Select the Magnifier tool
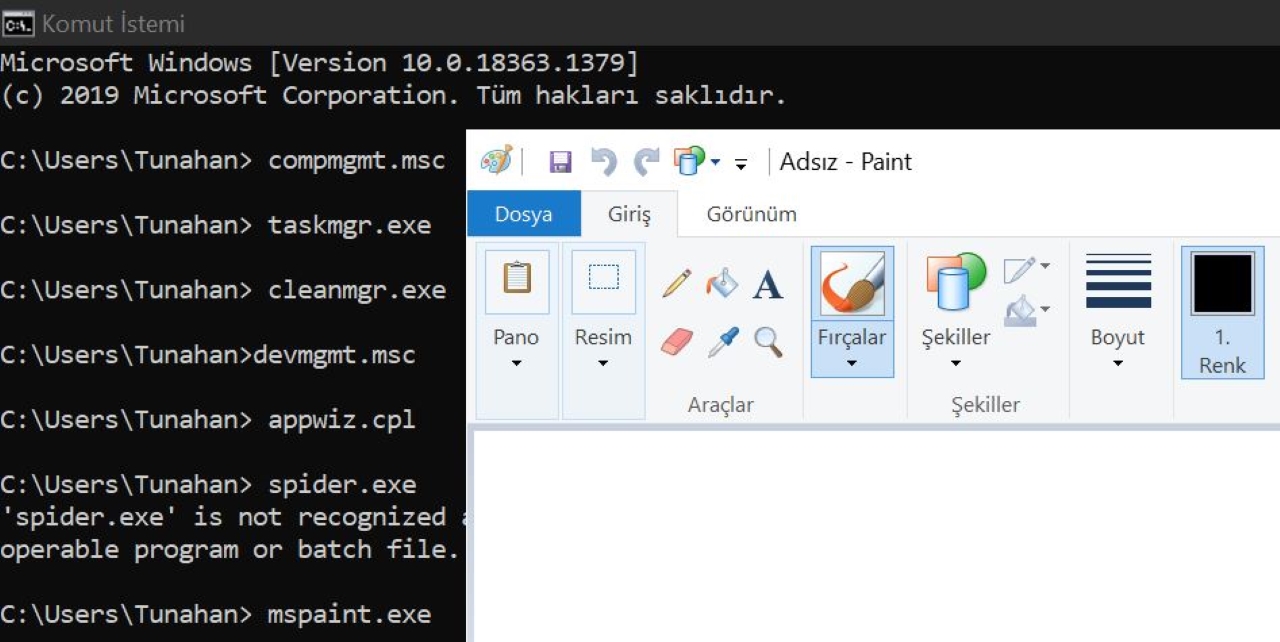 (x=768, y=342)
